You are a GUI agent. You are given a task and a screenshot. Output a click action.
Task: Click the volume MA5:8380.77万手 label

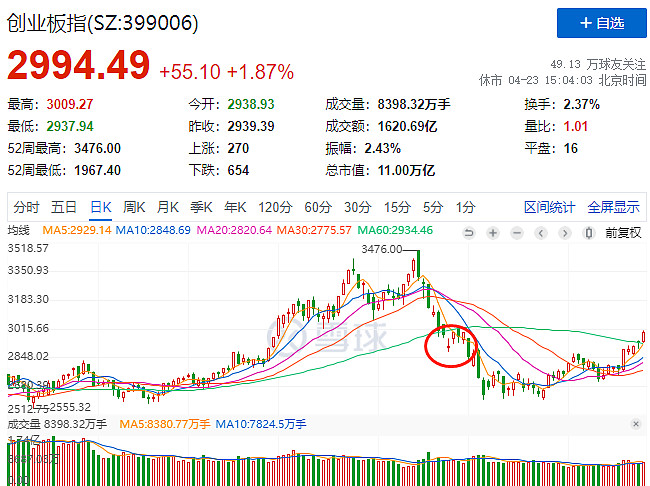[165, 424]
